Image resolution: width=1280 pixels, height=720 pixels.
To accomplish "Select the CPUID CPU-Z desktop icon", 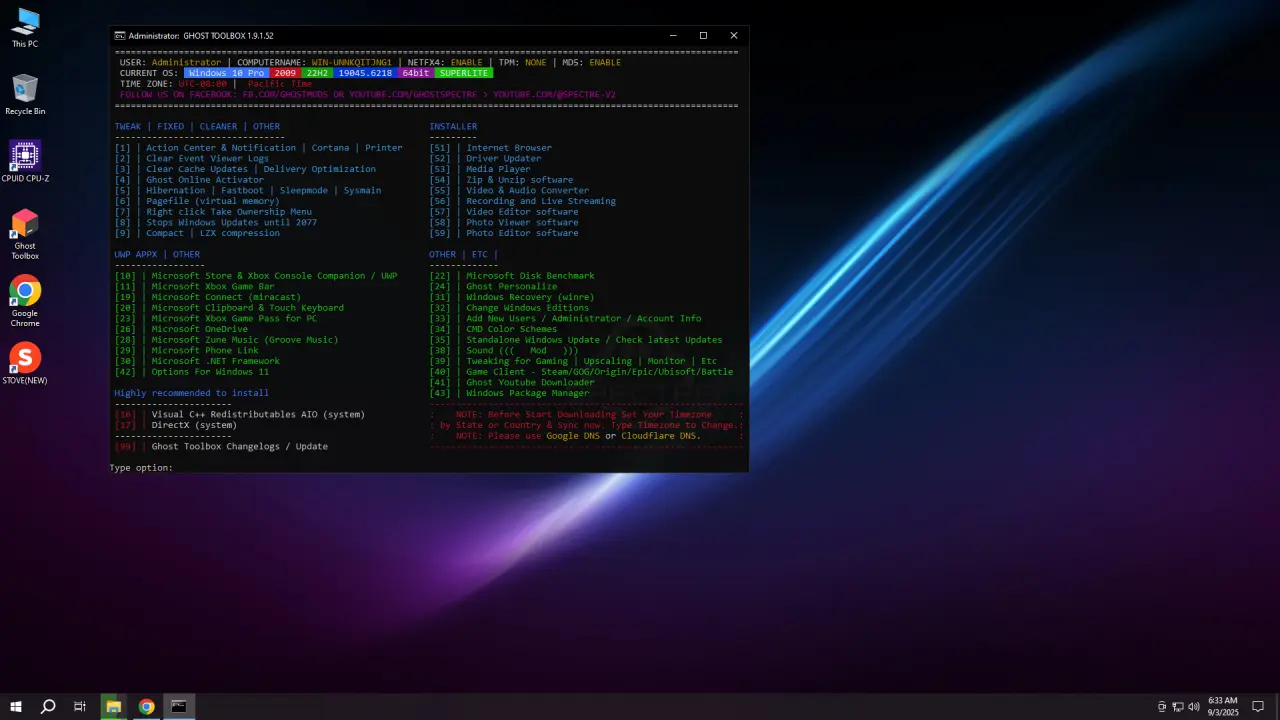I will [25, 162].
